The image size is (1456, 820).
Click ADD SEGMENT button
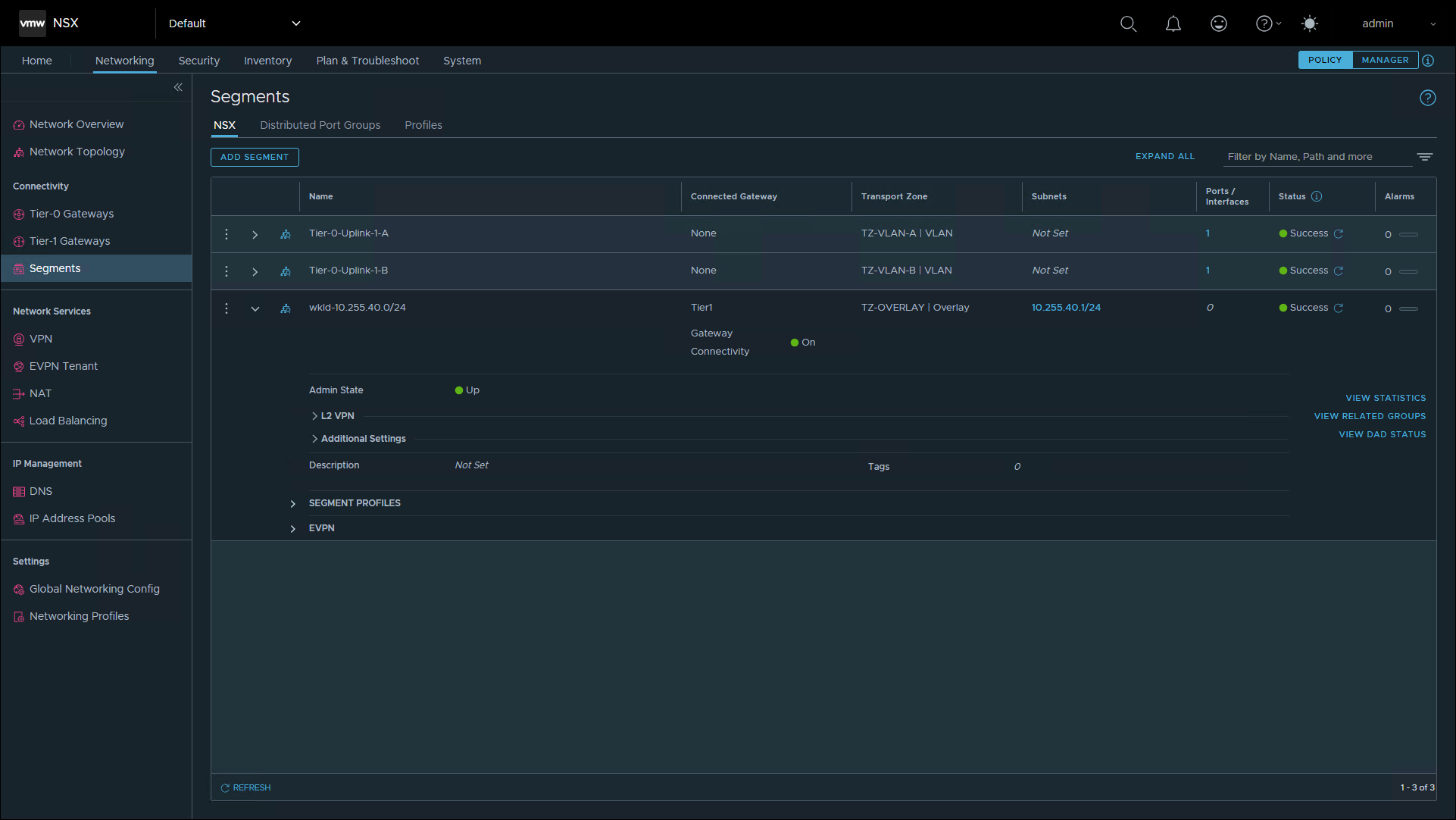point(255,157)
